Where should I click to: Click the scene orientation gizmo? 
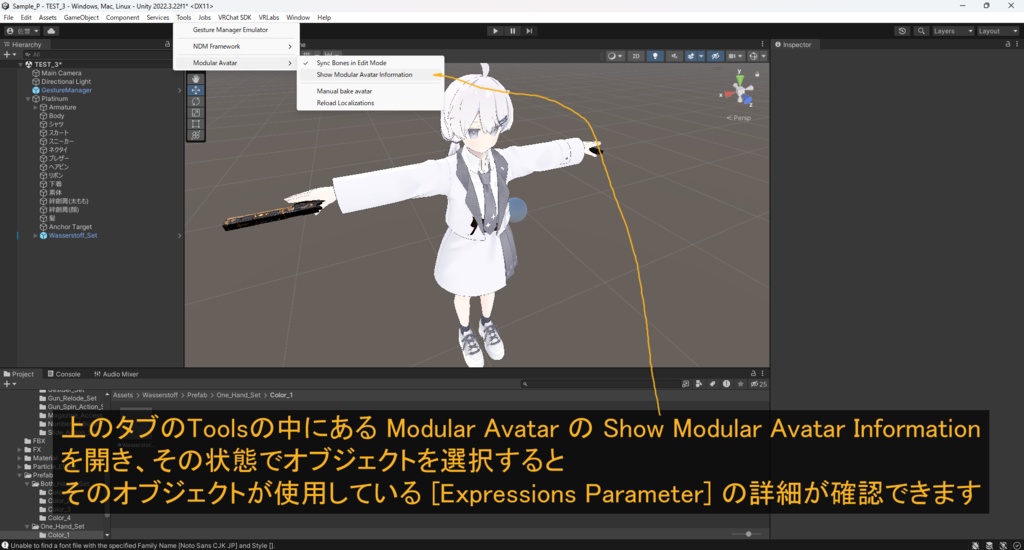(739, 90)
